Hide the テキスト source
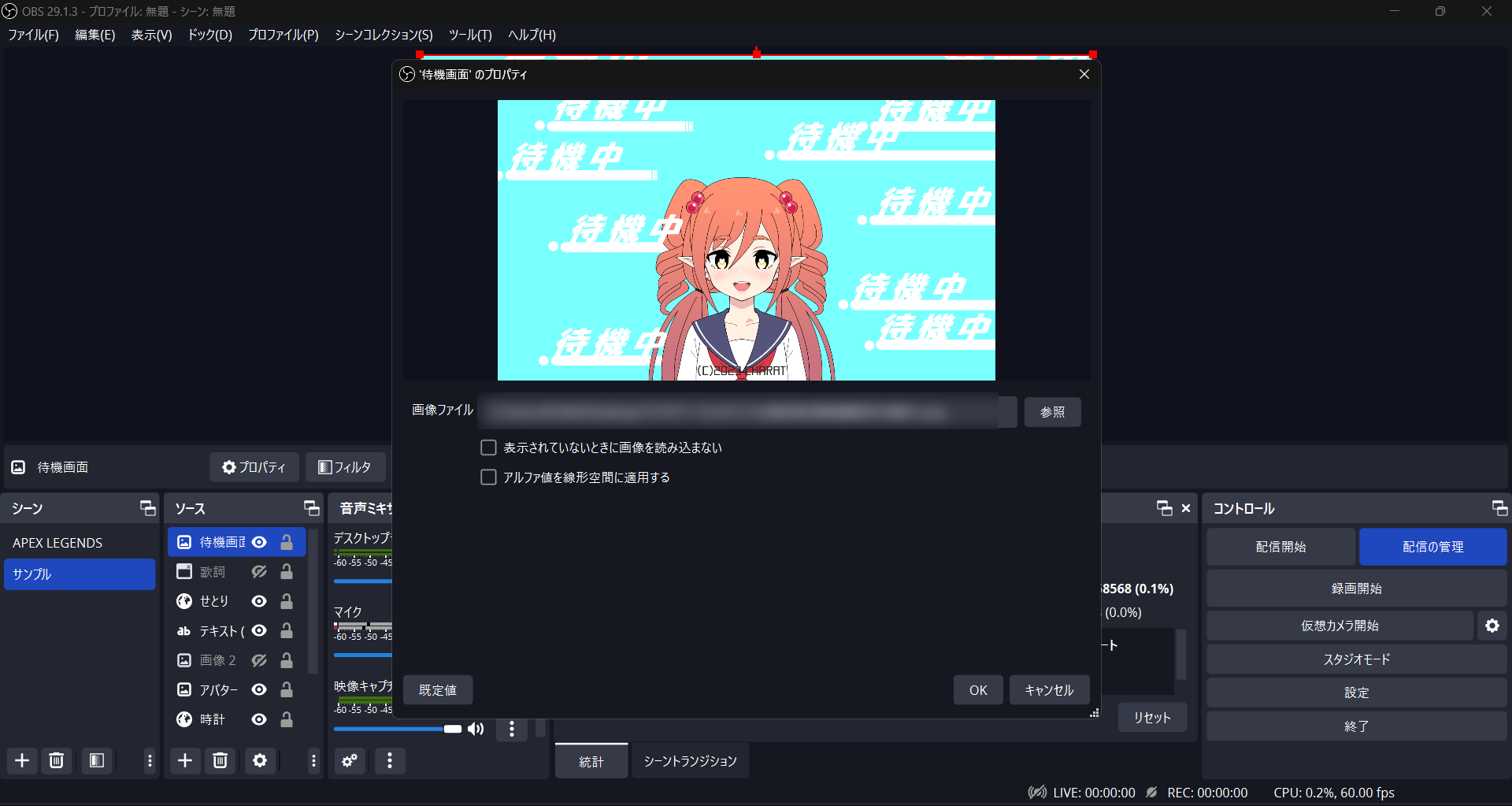 pyautogui.click(x=259, y=631)
